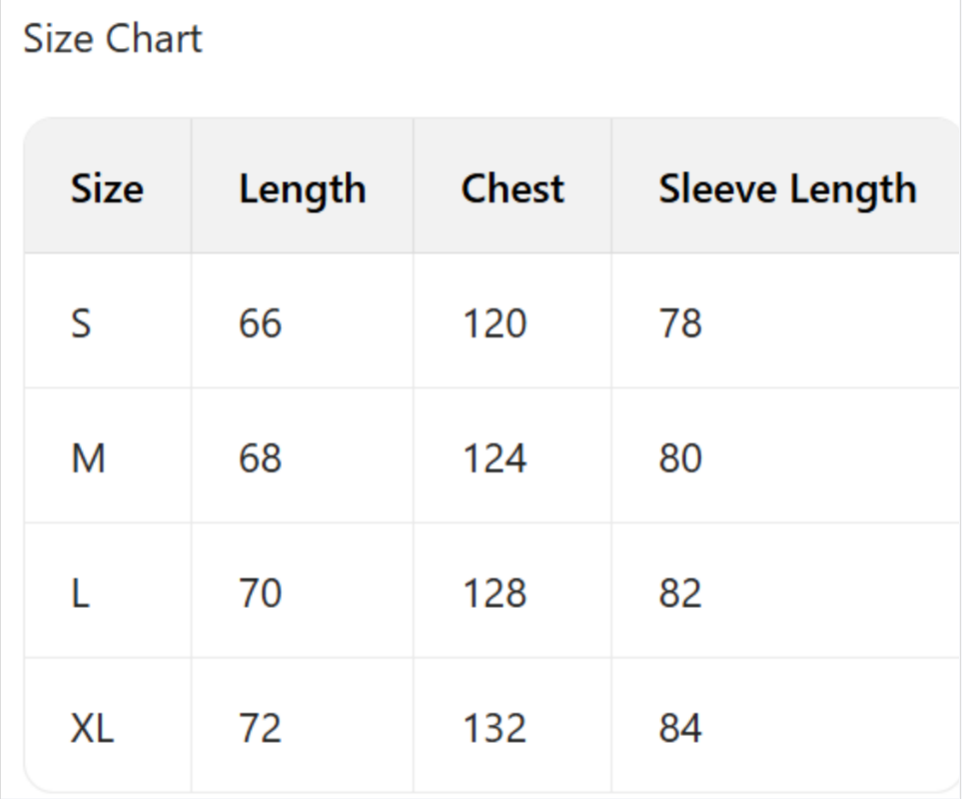The image size is (962, 799).
Task: Click sleeve length 80 in the M row
Action: 680,458
